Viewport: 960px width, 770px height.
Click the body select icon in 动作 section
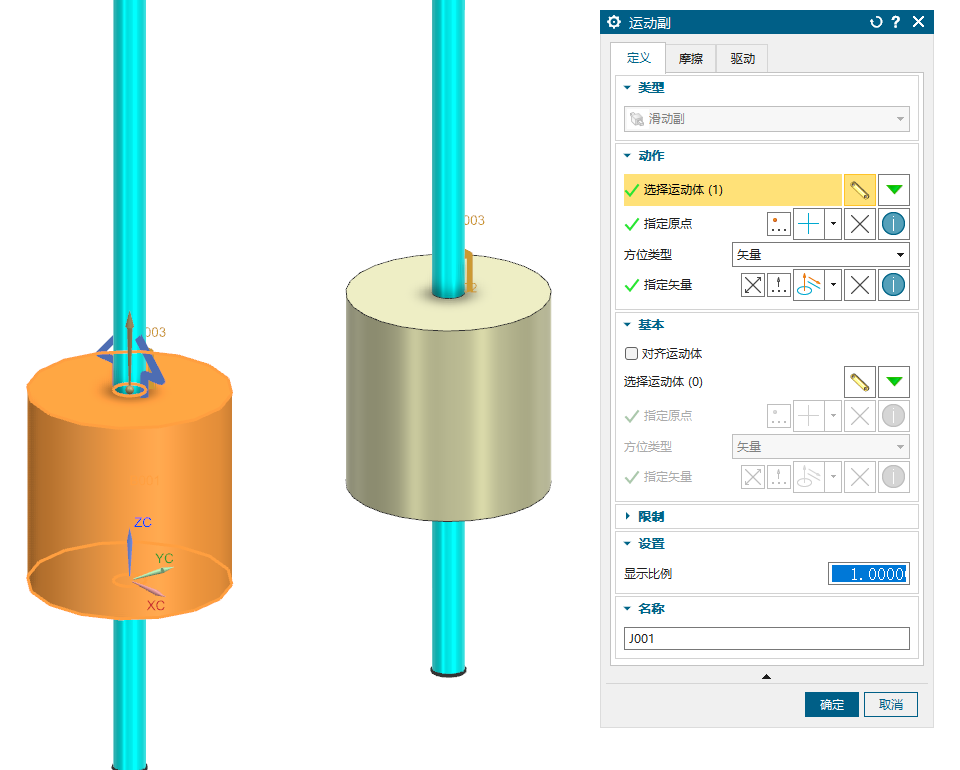click(859, 190)
